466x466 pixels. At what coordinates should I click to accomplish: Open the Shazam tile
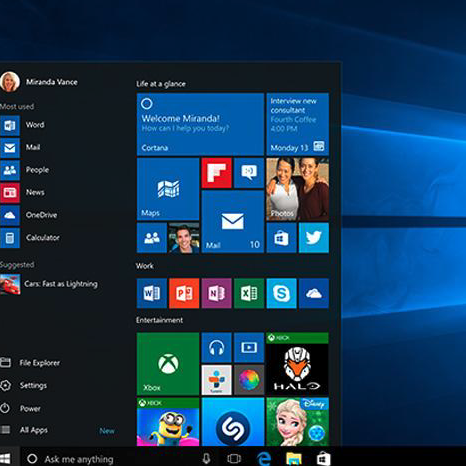point(233,422)
